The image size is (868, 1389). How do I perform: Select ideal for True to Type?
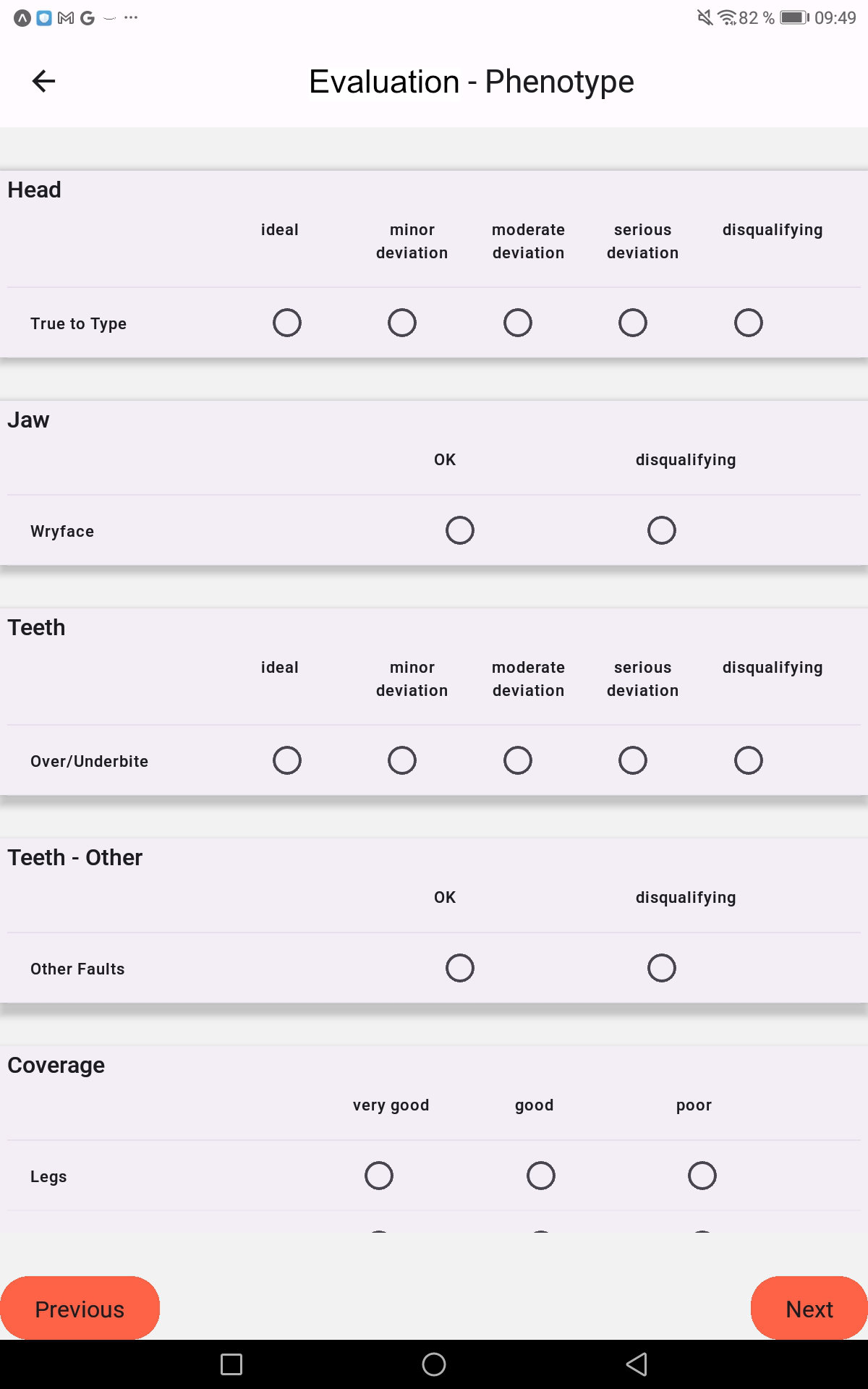(287, 323)
